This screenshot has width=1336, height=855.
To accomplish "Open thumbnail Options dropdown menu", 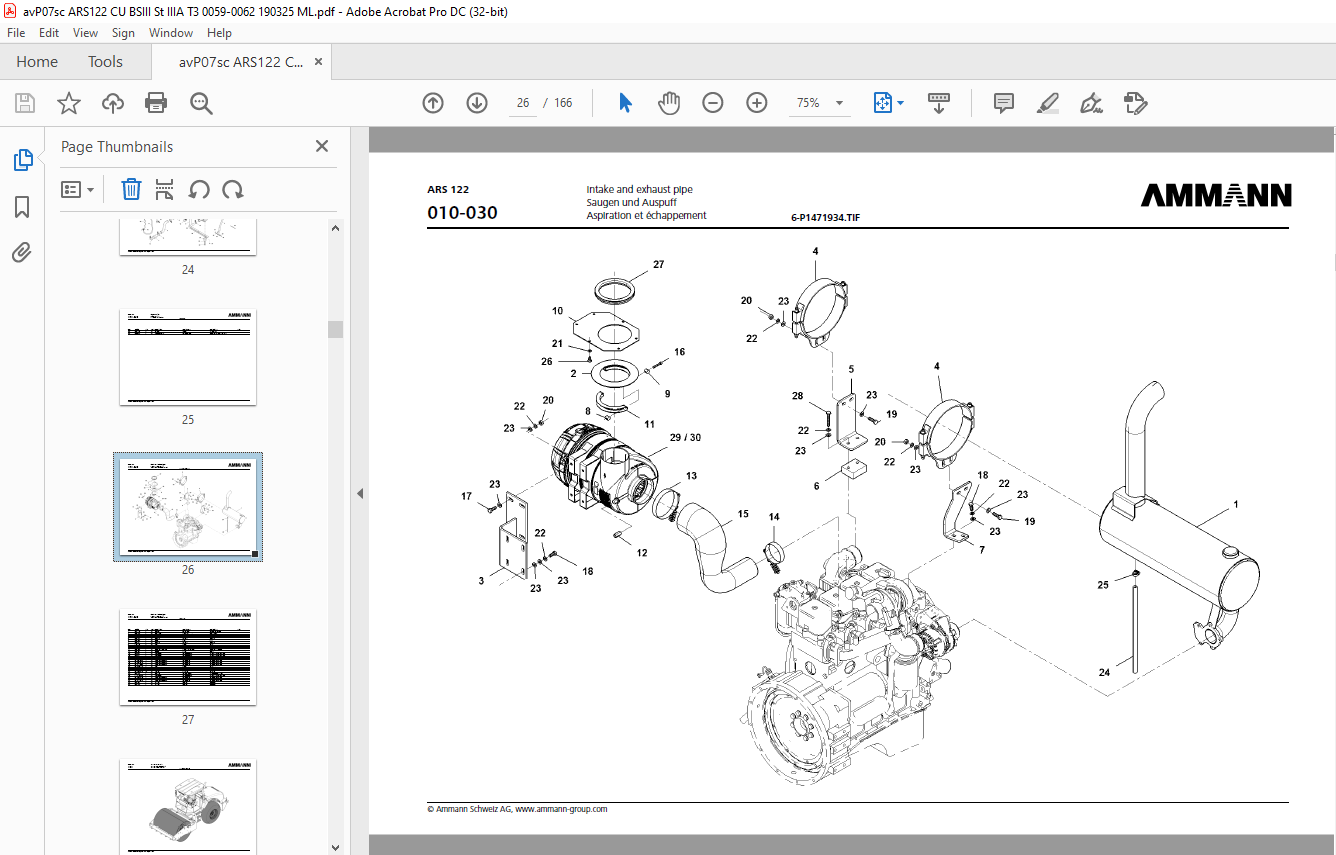I will coord(78,189).
